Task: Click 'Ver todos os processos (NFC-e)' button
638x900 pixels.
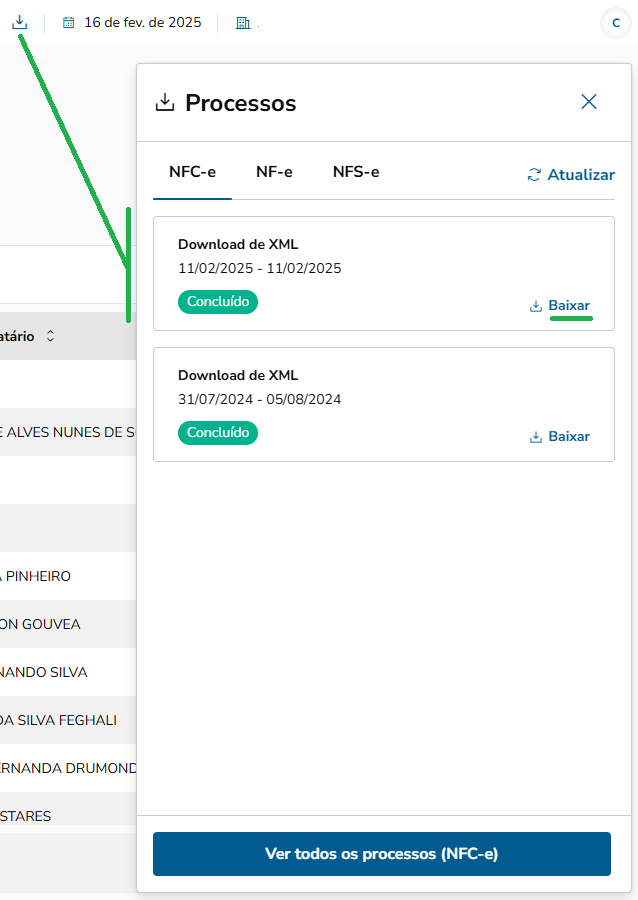Action: pos(382,854)
